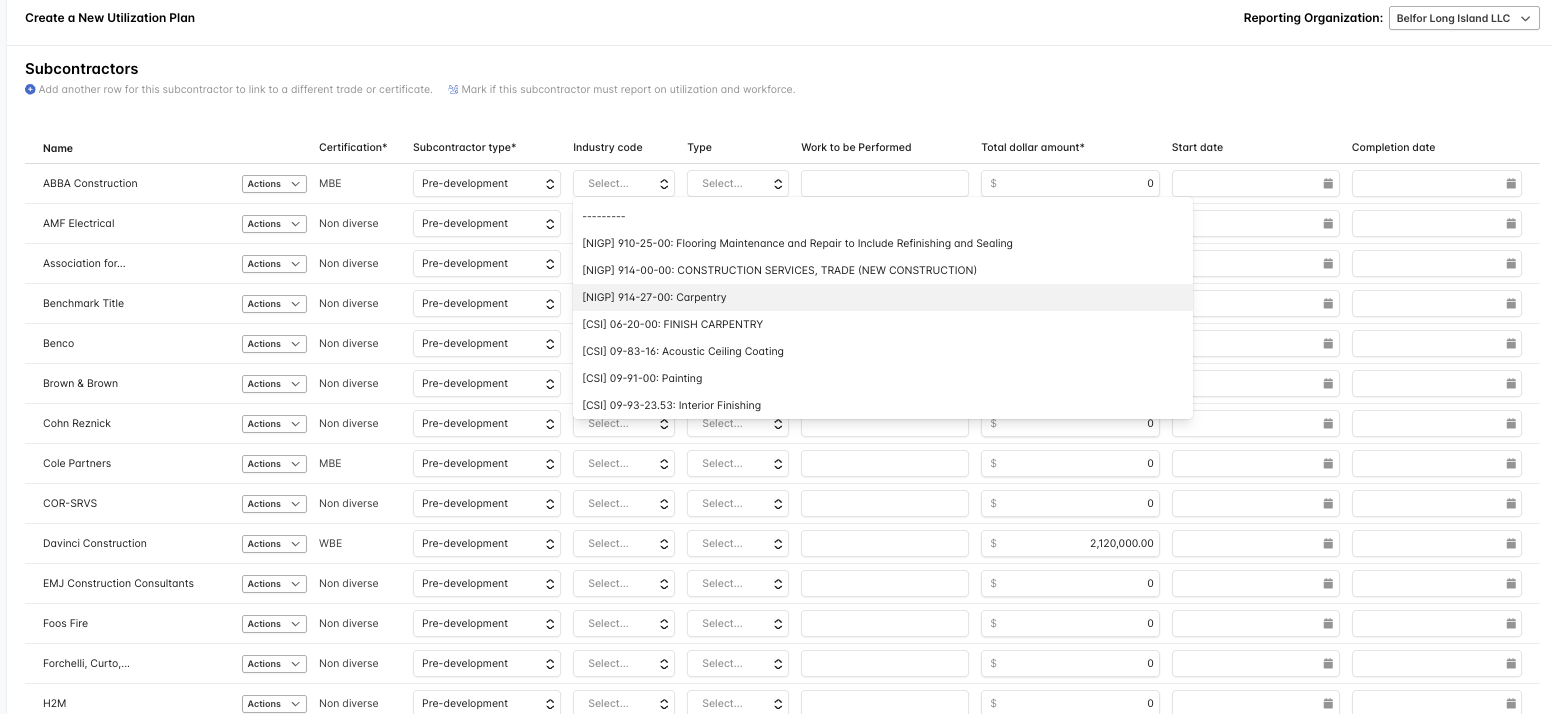Open Industry code dropdown for Cohn Reznick
The image size is (1552, 714).
(x=624, y=424)
